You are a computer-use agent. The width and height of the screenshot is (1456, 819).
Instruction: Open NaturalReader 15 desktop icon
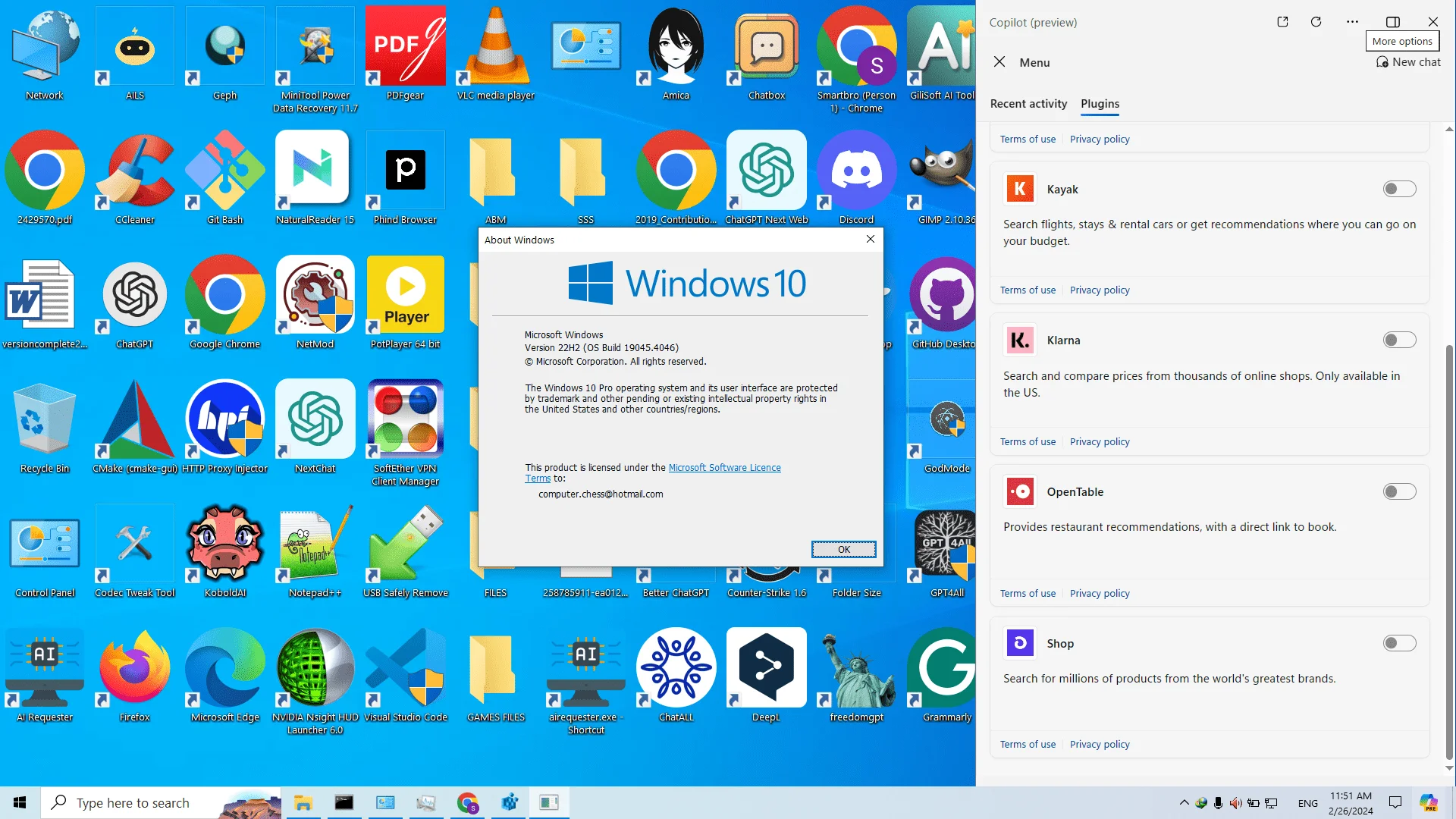pyautogui.click(x=315, y=178)
